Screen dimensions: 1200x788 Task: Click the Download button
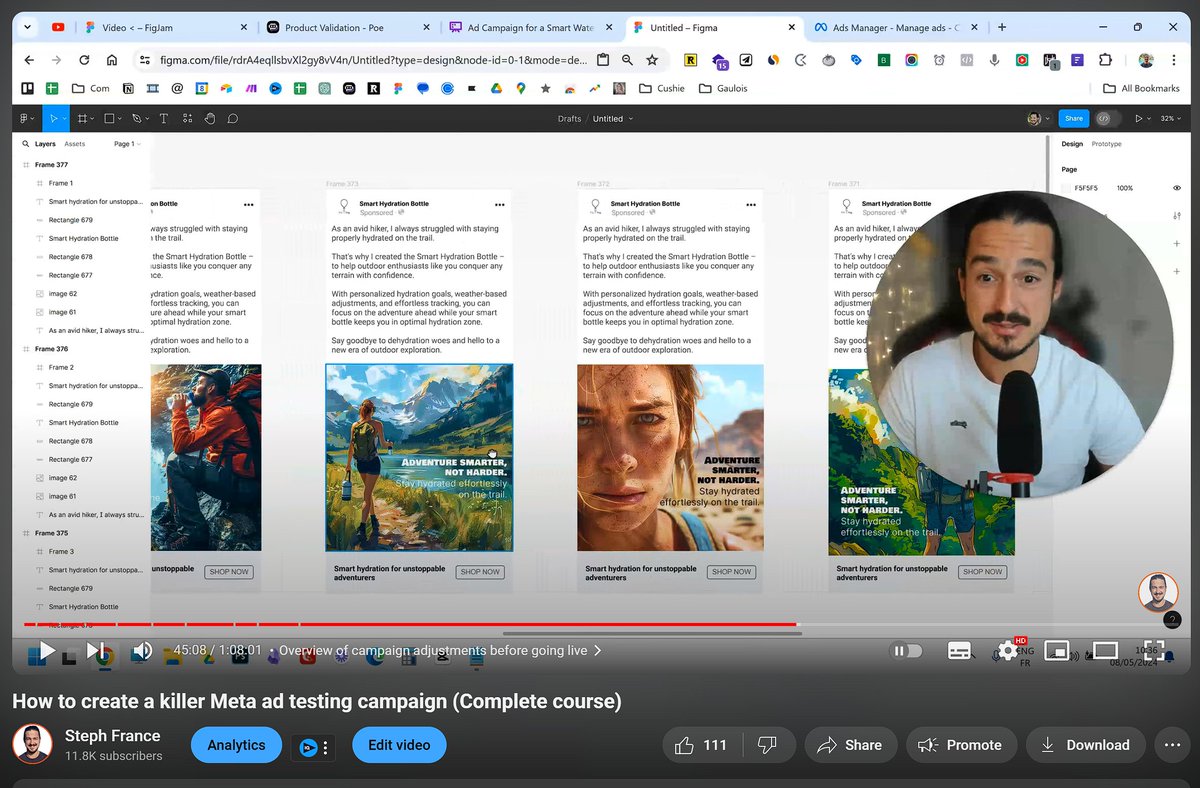[x=1086, y=745]
